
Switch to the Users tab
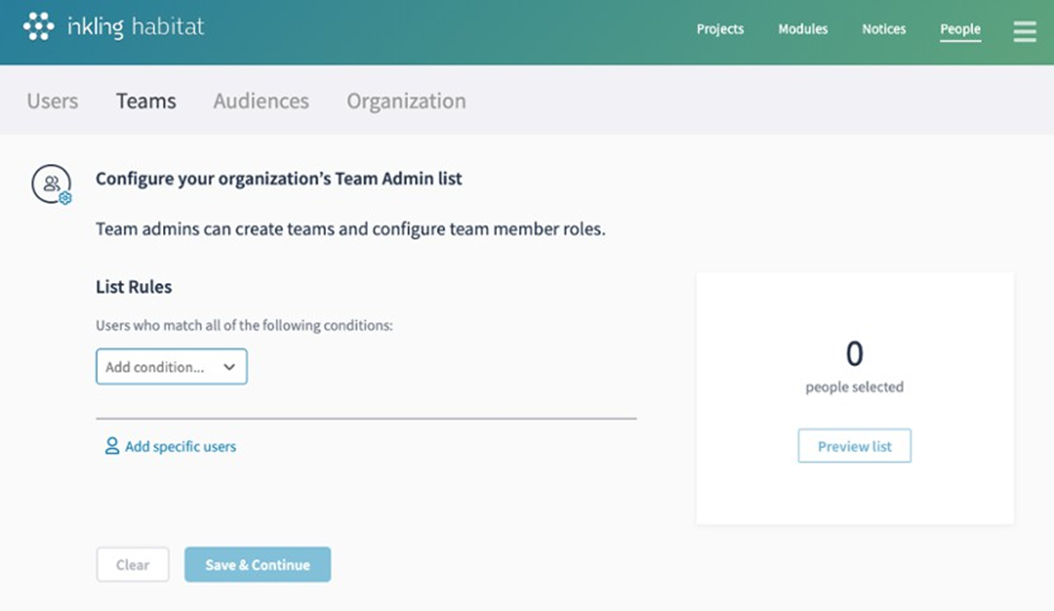point(52,101)
